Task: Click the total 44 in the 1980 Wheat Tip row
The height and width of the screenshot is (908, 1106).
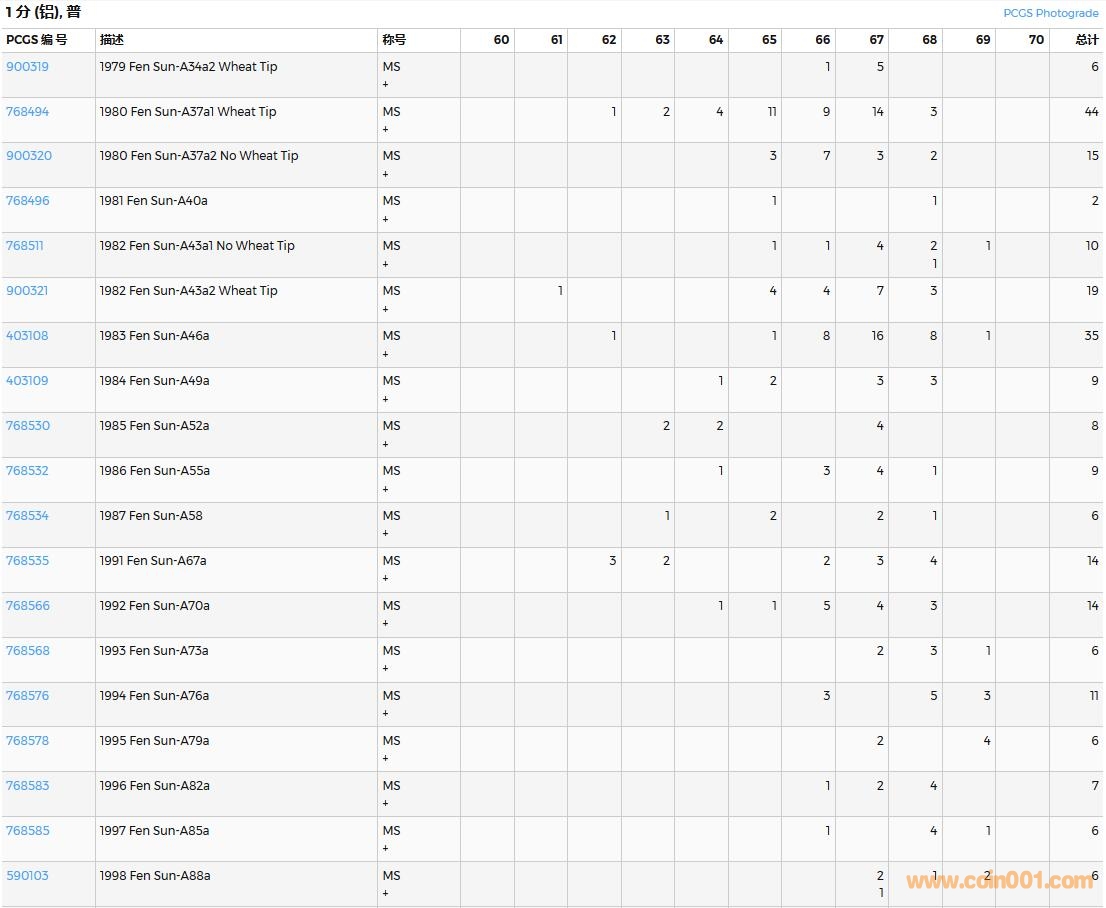Action: click(1091, 112)
